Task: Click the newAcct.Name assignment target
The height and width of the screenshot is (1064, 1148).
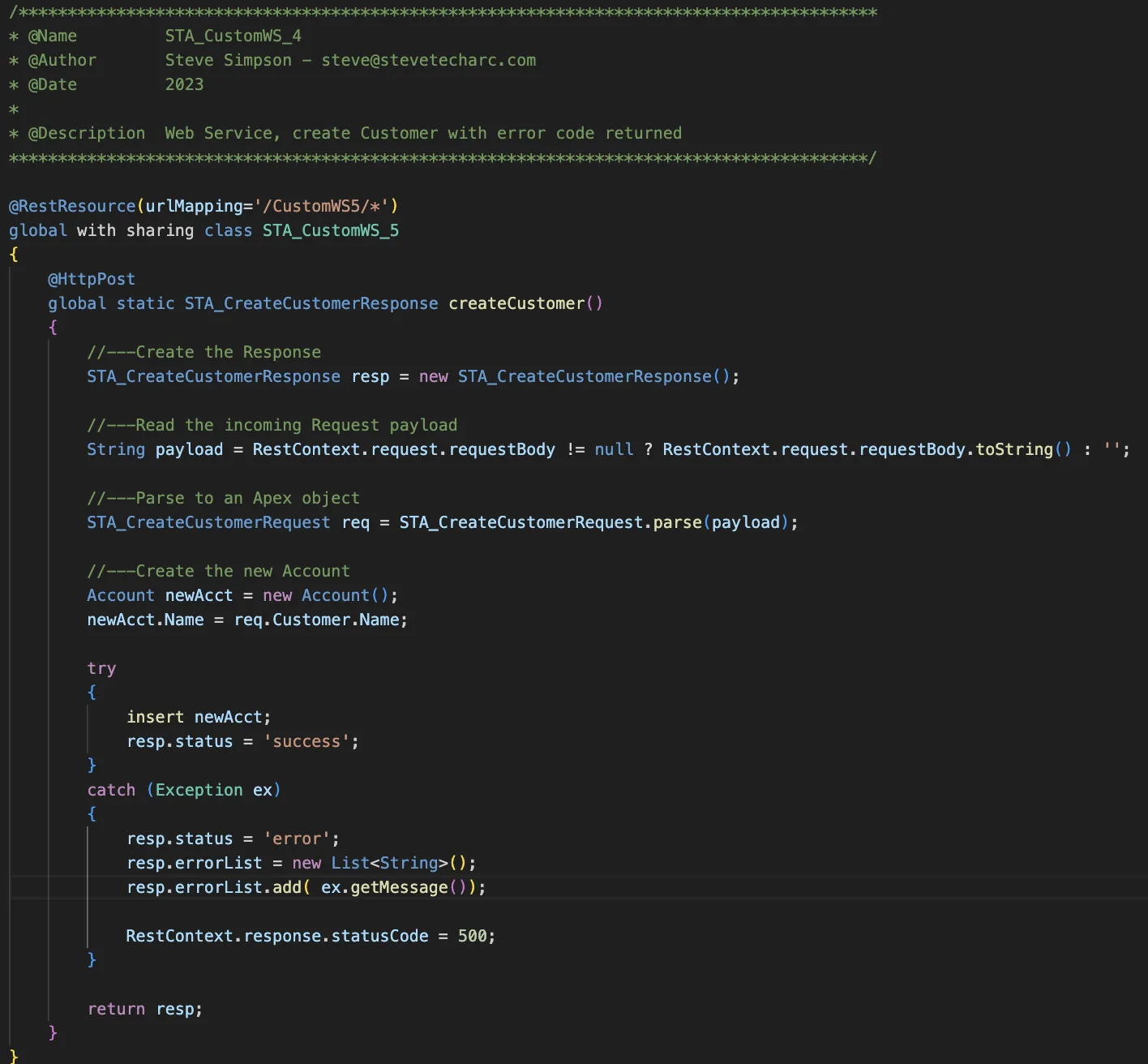Action: pos(146,620)
